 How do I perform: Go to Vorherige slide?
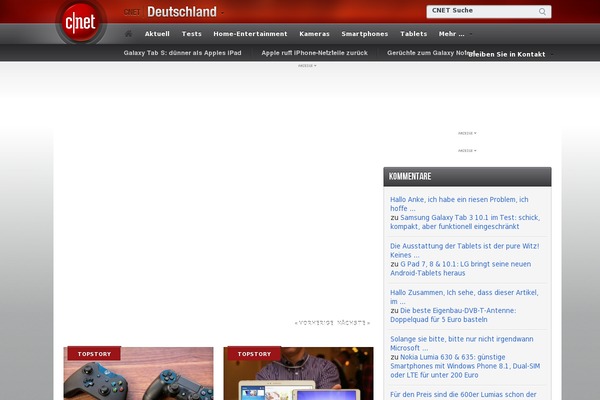[x=315, y=323]
